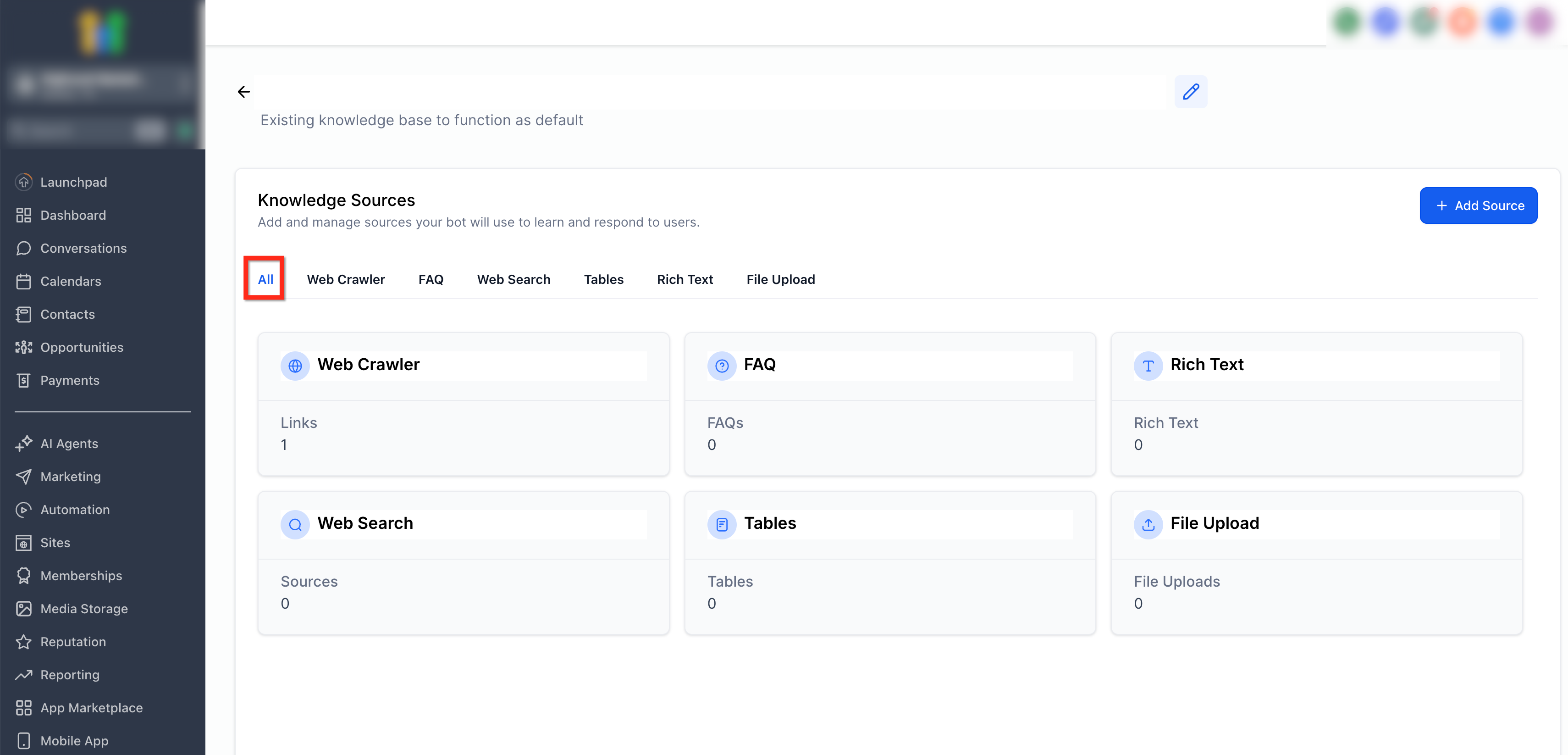Viewport: 1568px width, 755px height.
Task: Click the Rich Text card icon
Action: tap(1148, 366)
